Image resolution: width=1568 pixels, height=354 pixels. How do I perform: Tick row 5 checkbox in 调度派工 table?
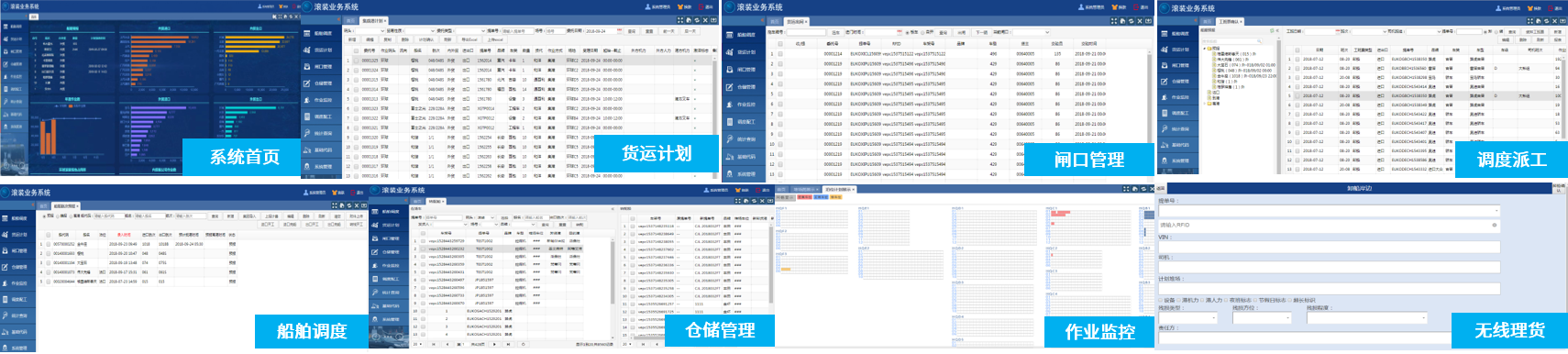tap(1297, 95)
